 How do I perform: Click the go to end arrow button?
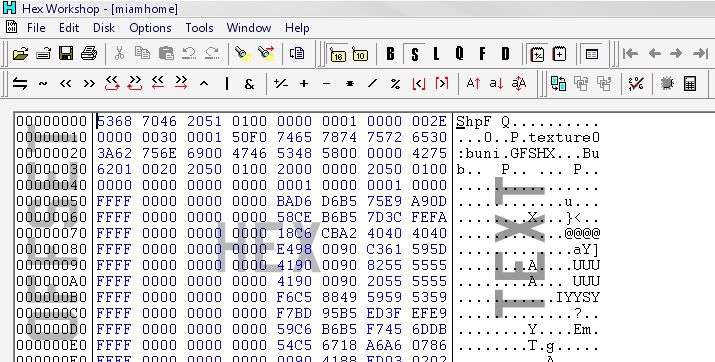[x=700, y=54]
